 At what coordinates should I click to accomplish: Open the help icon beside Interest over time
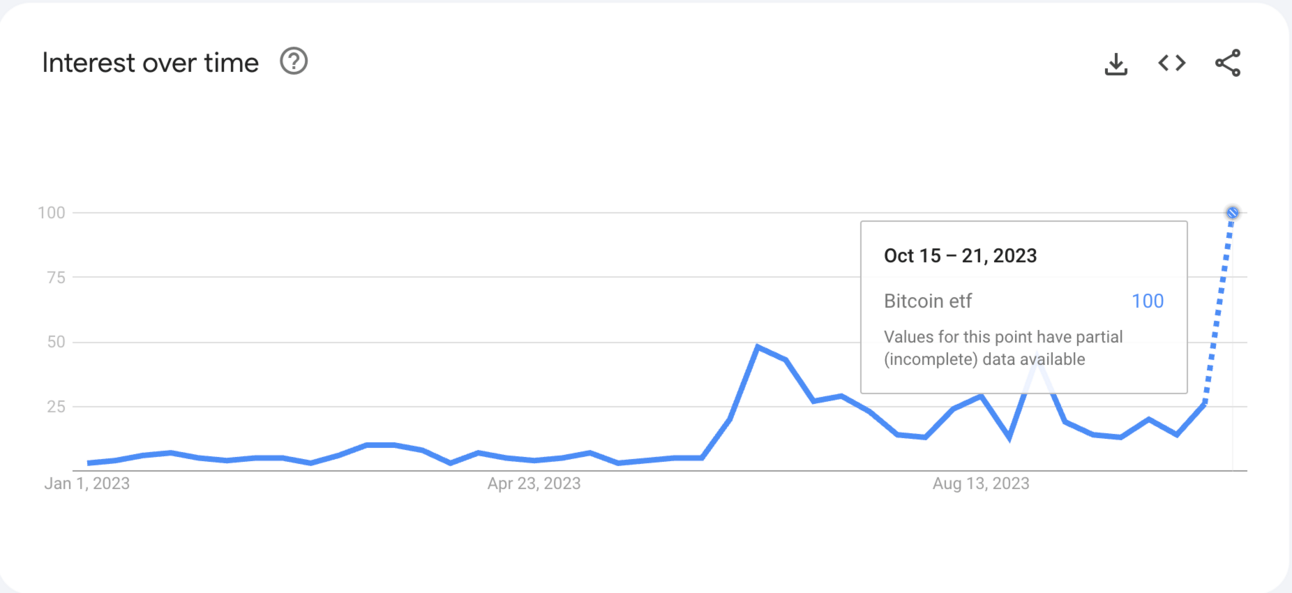pyautogui.click(x=293, y=62)
